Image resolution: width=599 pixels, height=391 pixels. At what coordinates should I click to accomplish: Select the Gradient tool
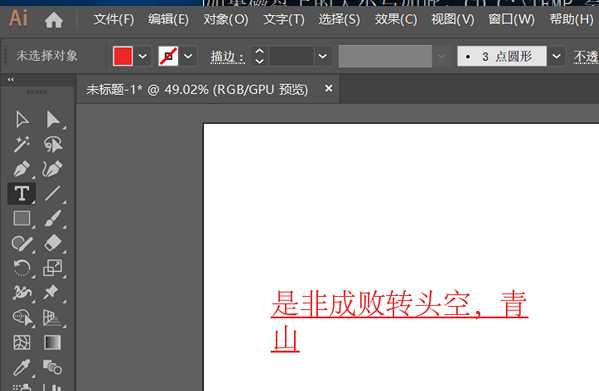[x=52, y=343]
